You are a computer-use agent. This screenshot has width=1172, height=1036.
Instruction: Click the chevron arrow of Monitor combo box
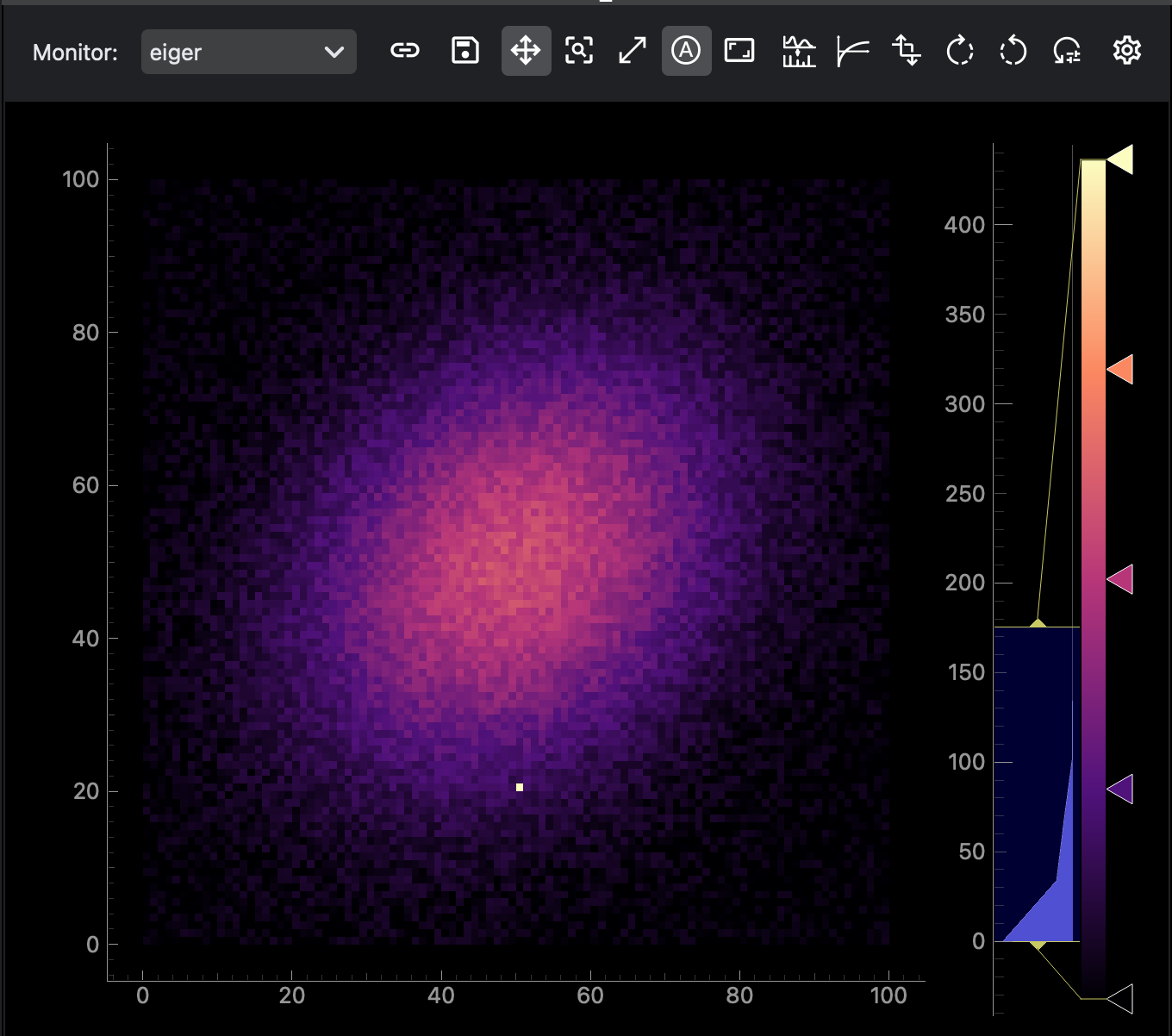[x=334, y=52]
